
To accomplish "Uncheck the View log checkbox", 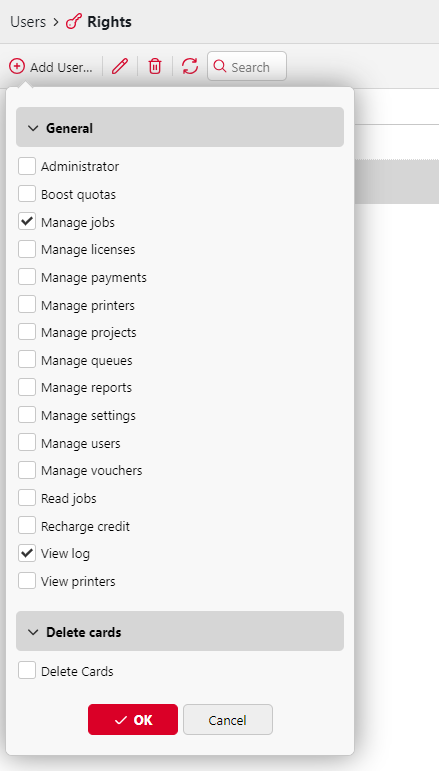I will (x=27, y=554).
